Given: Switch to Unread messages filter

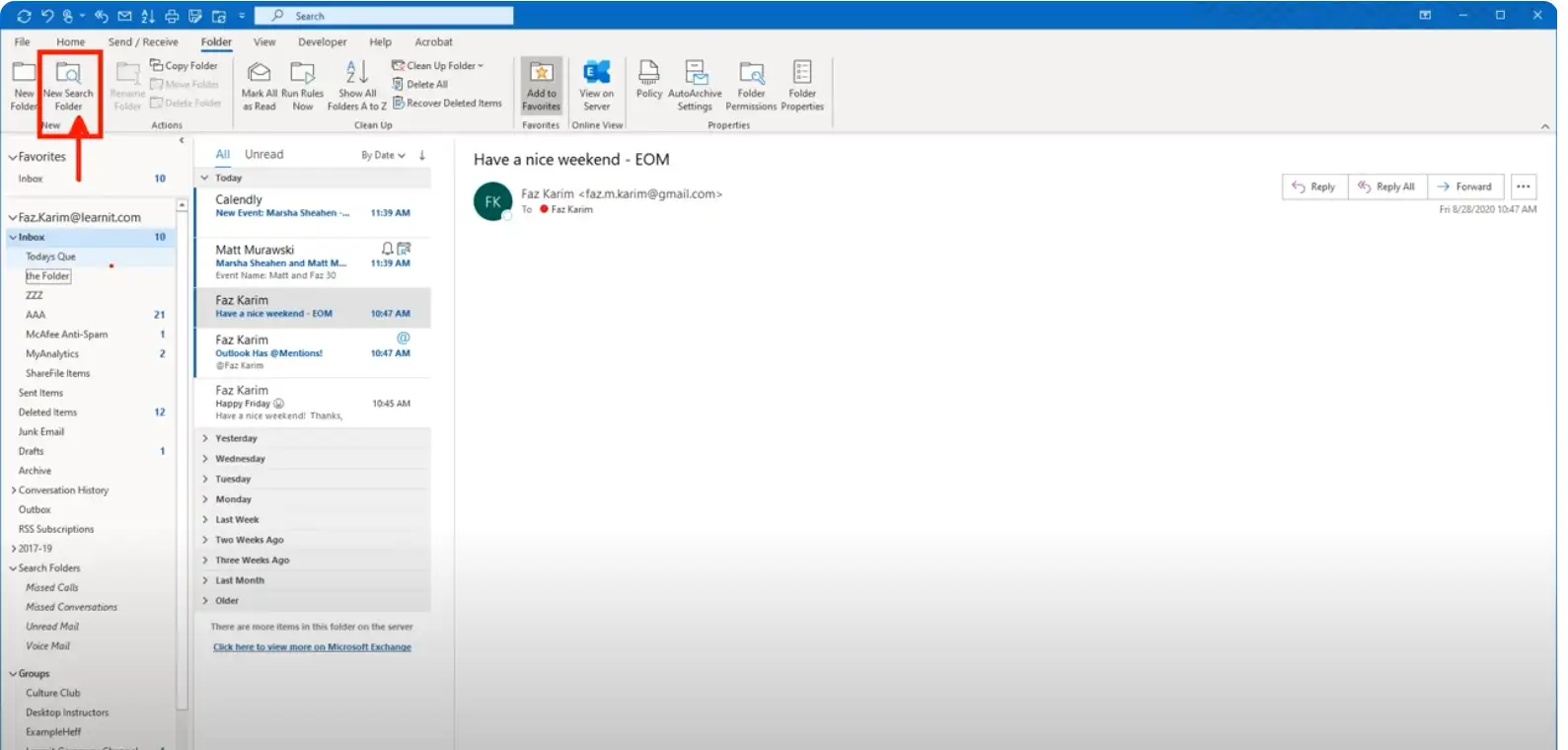Looking at the screenshot, I should 263,155.
